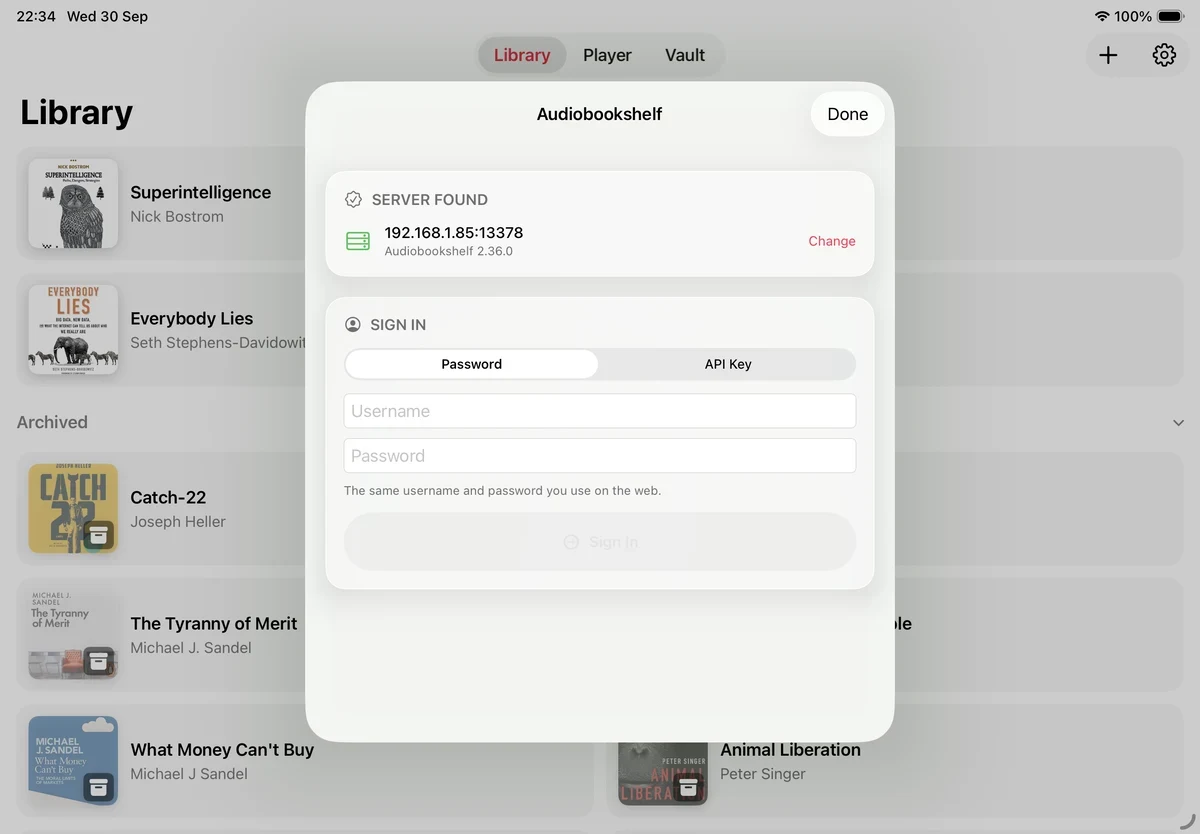Open the settings gear icon
1200x834 pixels.
tap(1164, 55)
